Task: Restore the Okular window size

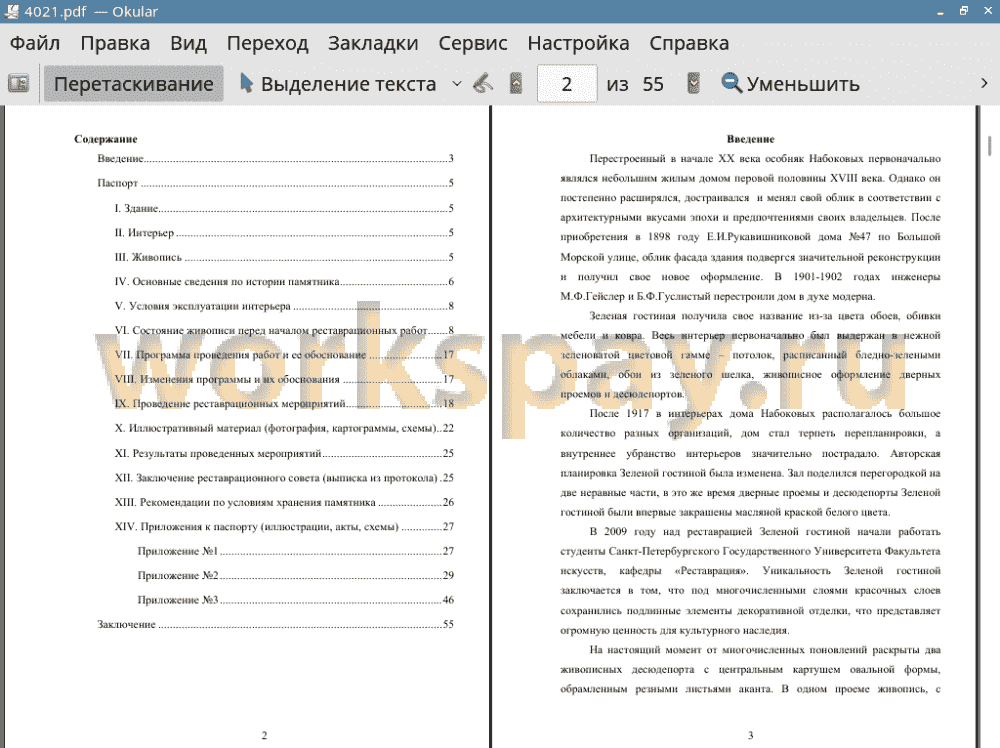Action: (964, 11)
